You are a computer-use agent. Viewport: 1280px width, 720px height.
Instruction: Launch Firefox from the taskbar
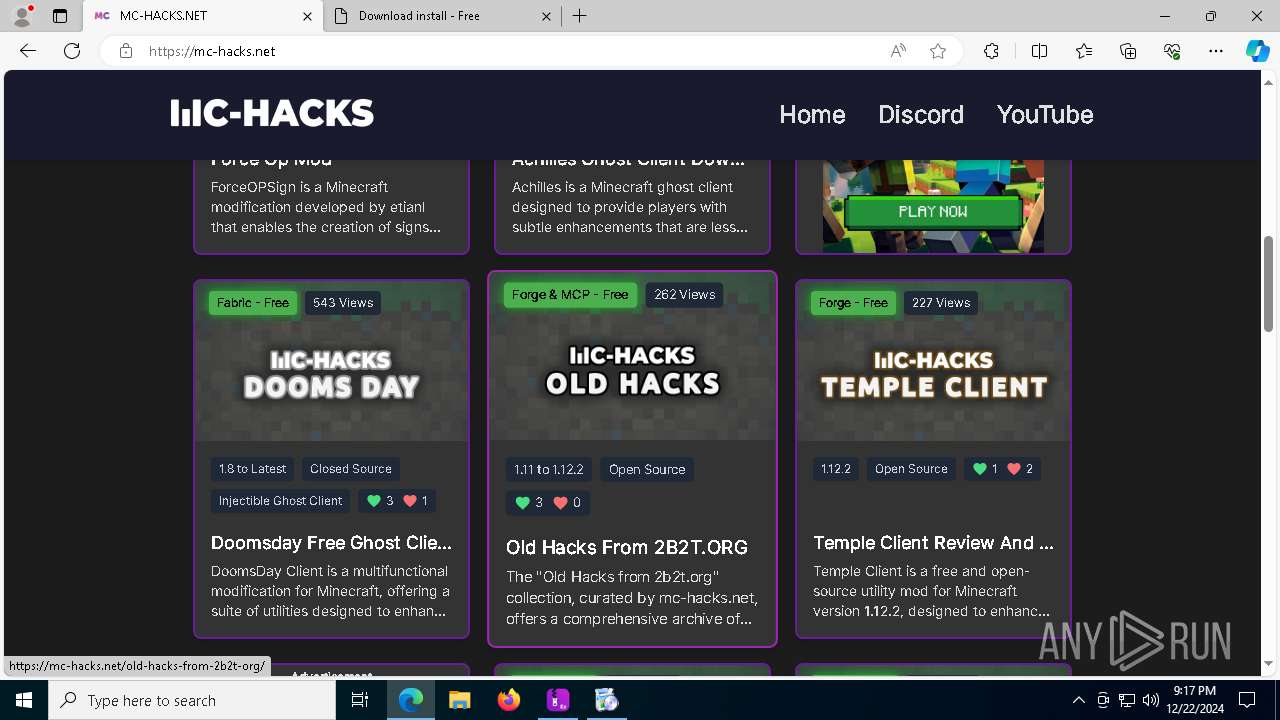(x=509, y=700)
